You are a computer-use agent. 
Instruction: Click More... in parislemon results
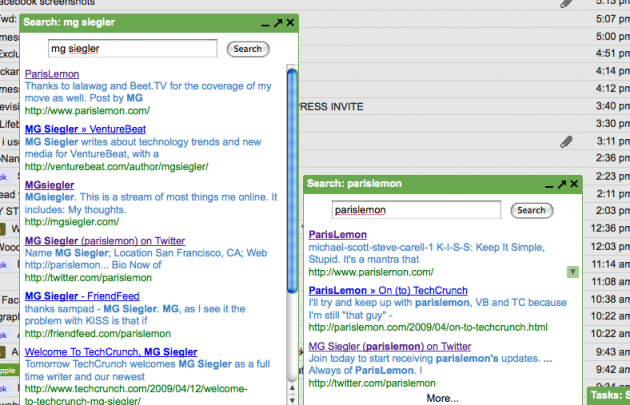(442, 398)
